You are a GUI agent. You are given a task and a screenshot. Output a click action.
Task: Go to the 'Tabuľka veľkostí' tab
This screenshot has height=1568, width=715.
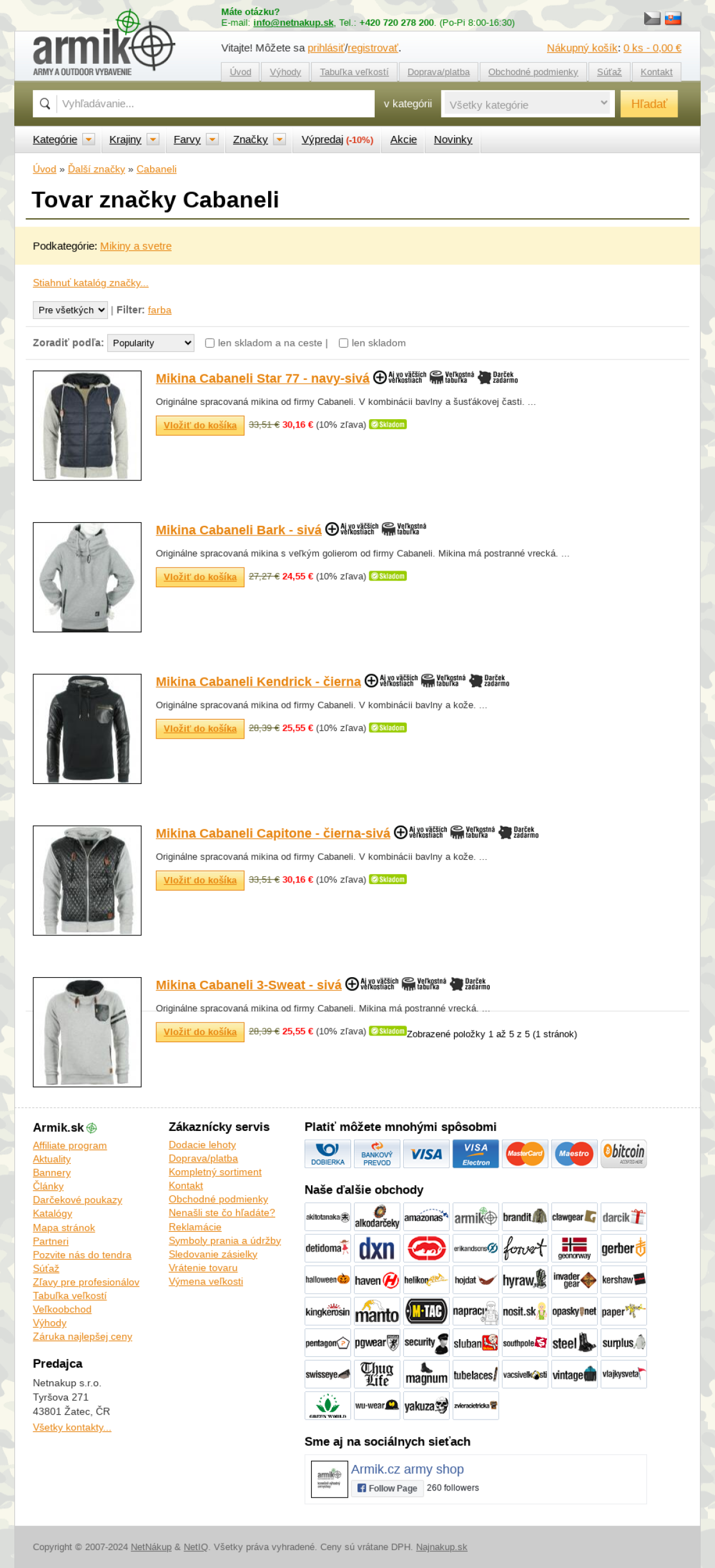[354, 72]
